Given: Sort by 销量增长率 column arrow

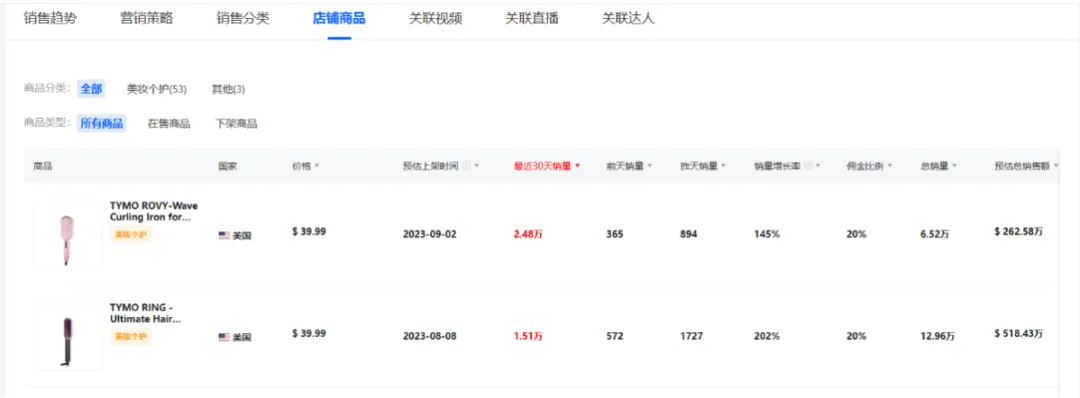Looking at the screenshot, I should click(817, 166).
